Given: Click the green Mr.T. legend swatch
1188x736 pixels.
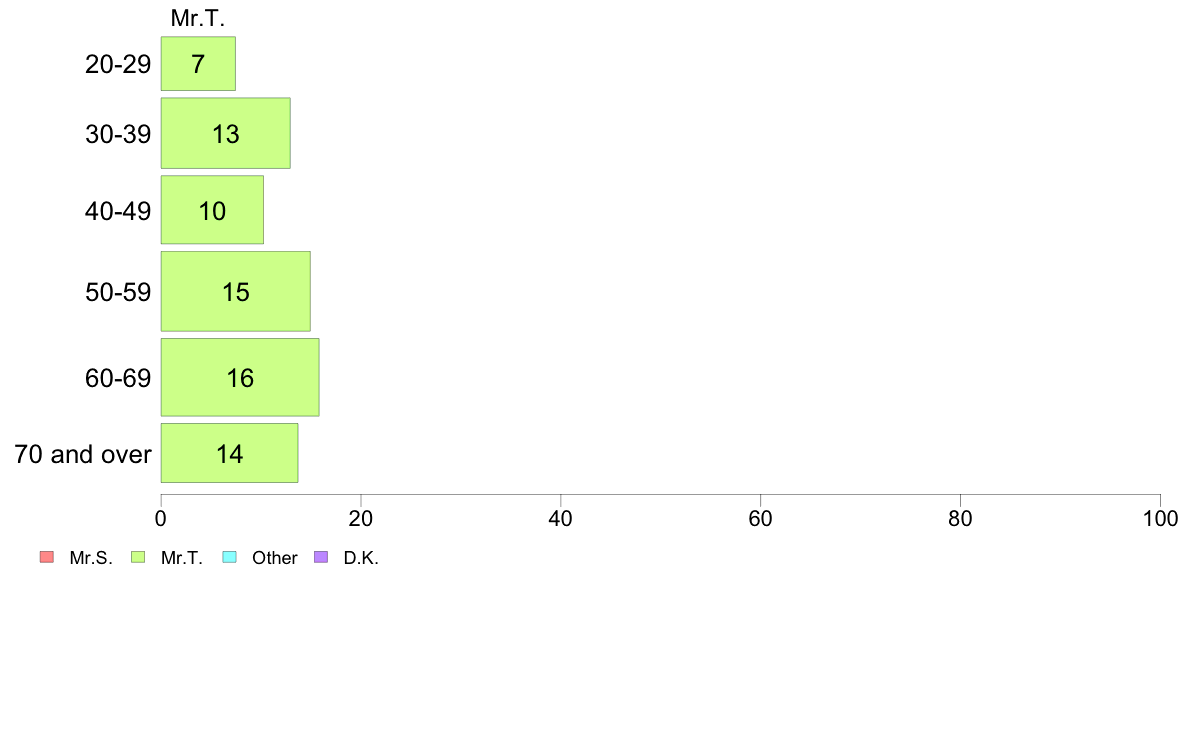Looking at the screenshot, I should (x=138, y=557).
